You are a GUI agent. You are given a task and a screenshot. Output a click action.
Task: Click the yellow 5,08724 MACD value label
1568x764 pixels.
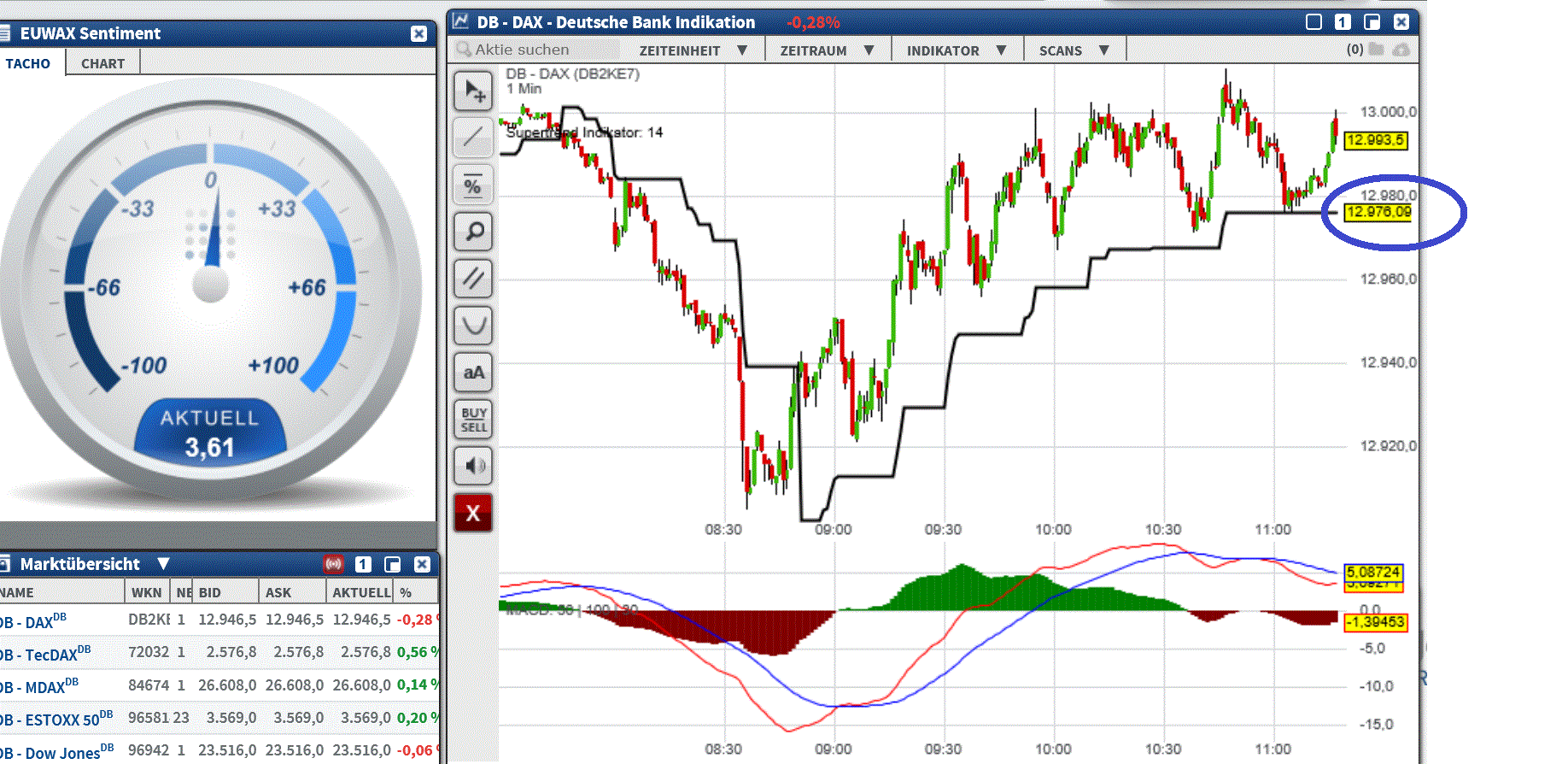click(x=1373, y=572)
